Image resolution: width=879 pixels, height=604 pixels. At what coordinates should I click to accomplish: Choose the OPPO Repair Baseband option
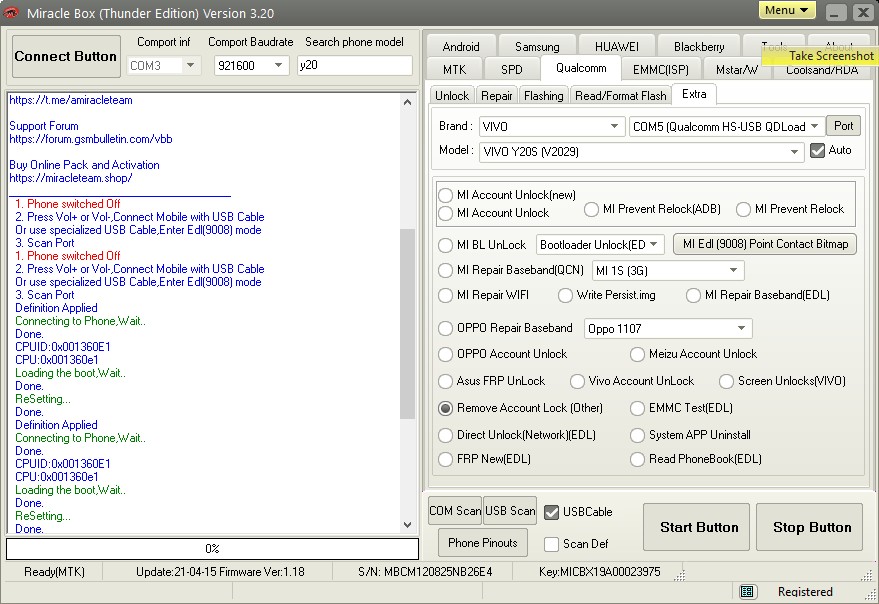point(446,328)
